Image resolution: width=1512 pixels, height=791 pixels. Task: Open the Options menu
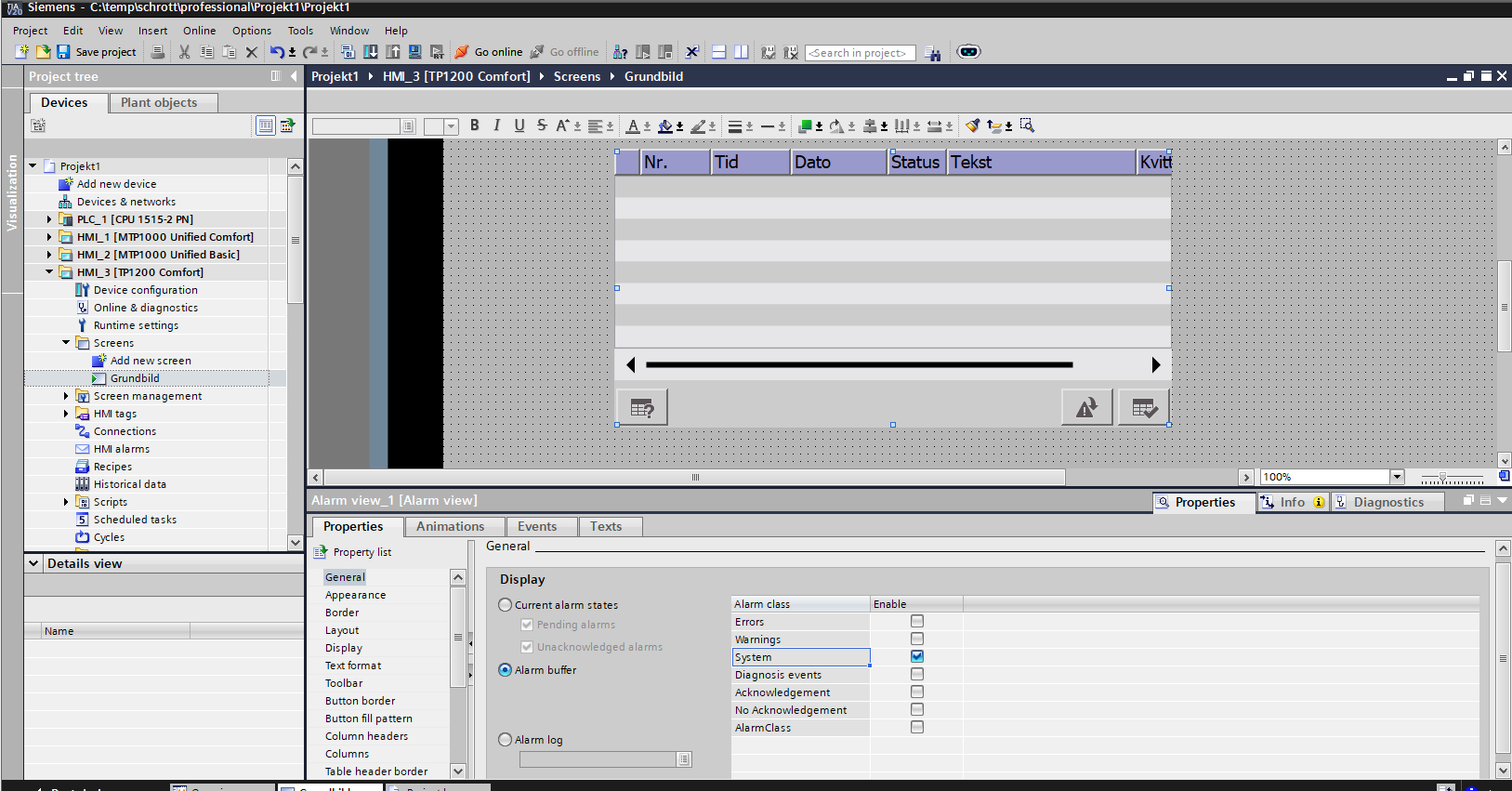(252, 31)
